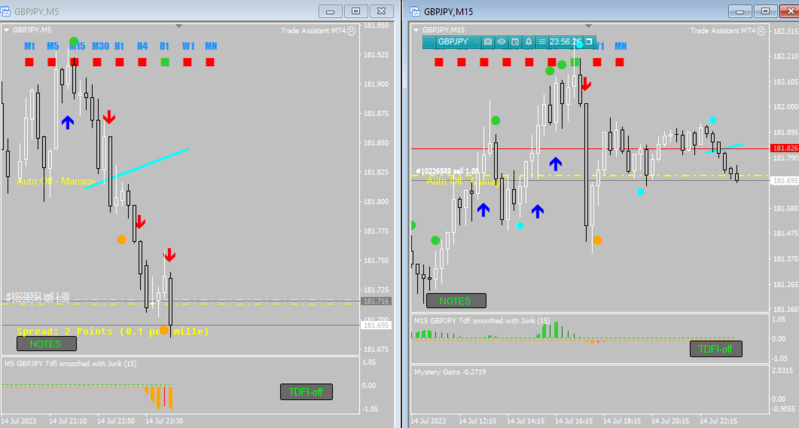Click the orange dot at the M5 chart low

coord(164,330)
